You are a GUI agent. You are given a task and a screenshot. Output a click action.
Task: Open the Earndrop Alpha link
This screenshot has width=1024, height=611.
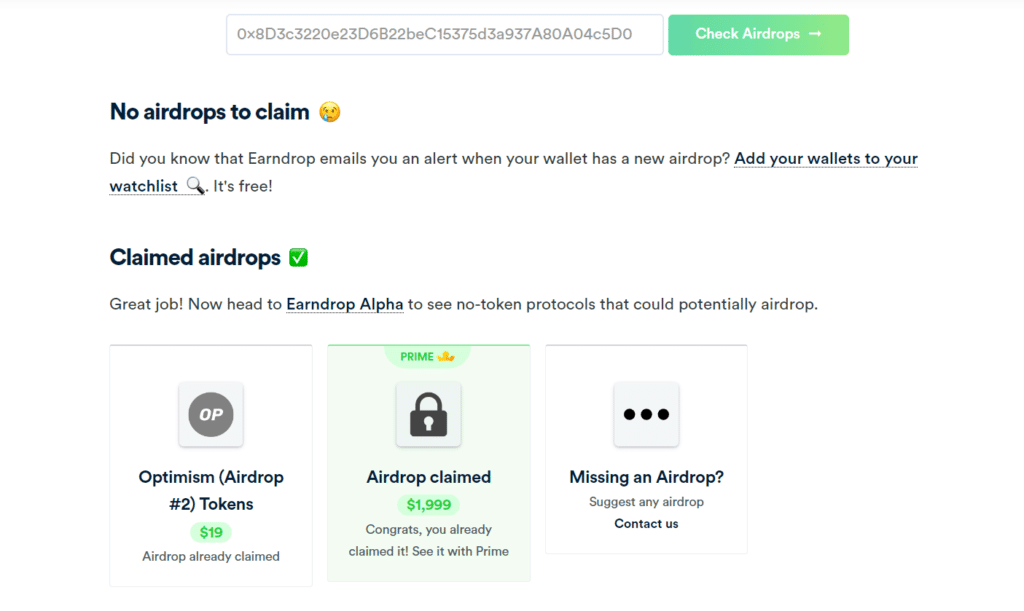coord(345,304)
